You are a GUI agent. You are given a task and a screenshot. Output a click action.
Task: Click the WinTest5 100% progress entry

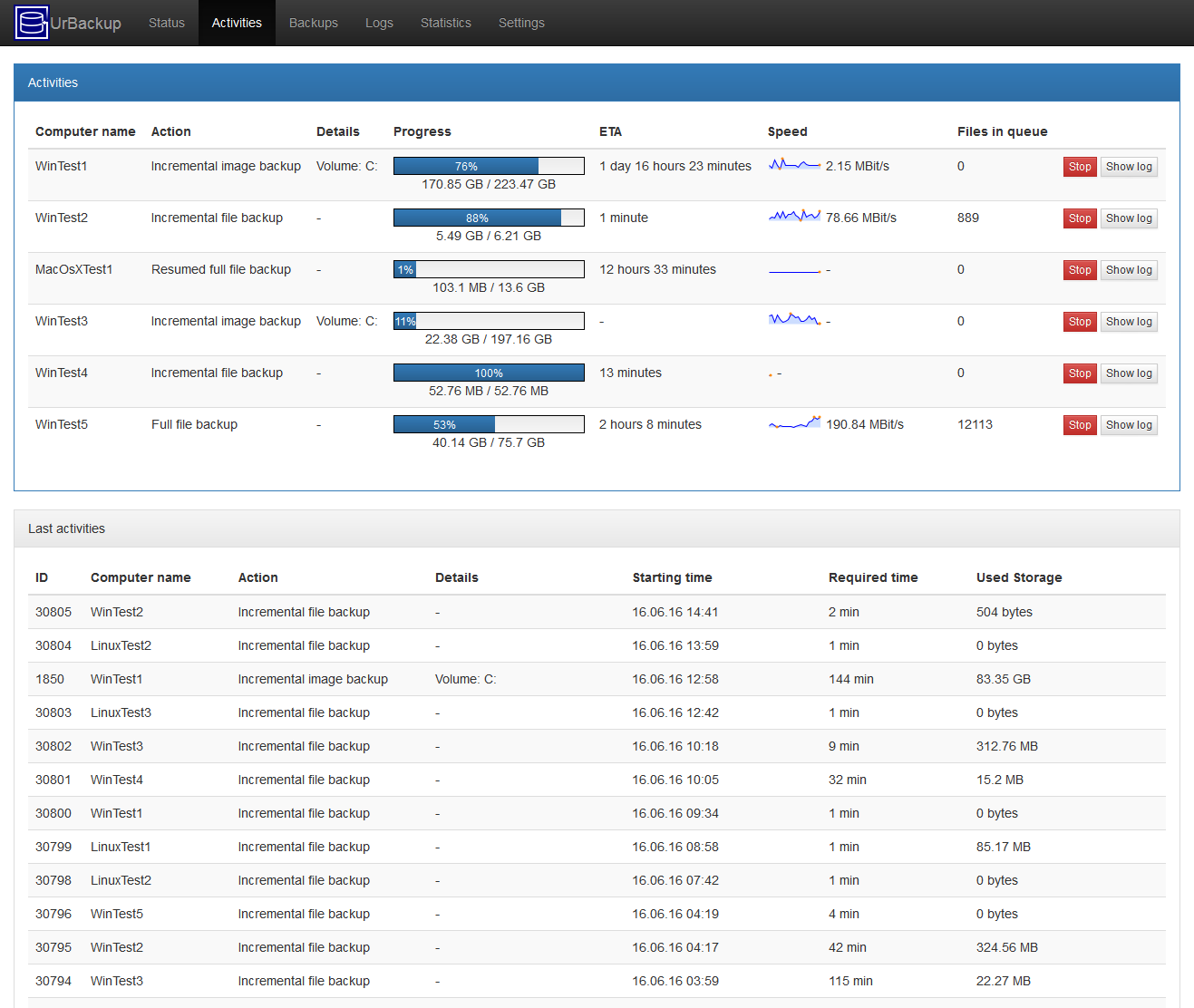[489, 372]
